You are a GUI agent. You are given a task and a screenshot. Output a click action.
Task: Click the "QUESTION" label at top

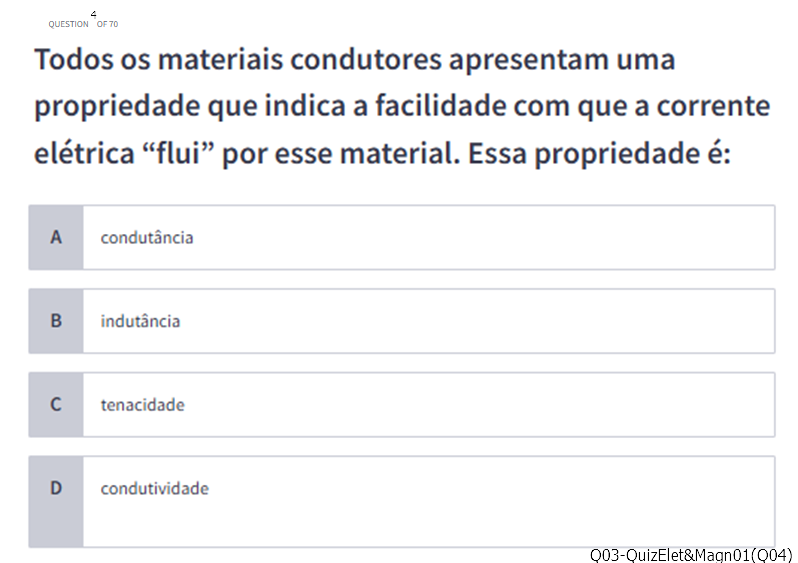pos(68,24)
